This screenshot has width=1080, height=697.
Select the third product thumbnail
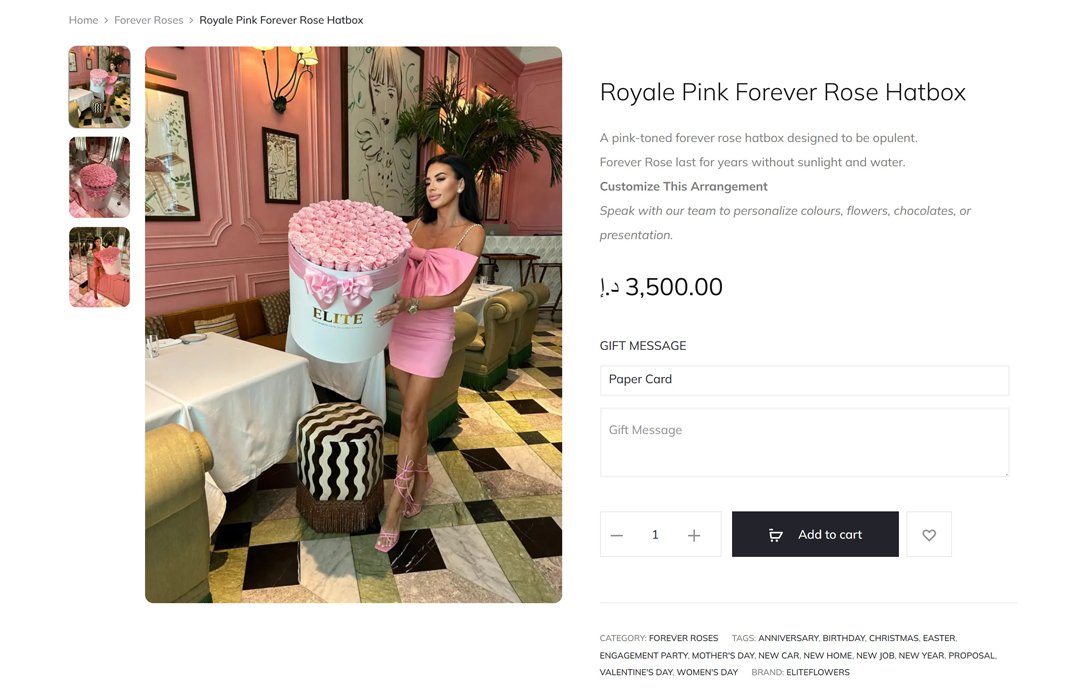click(99, 267)
